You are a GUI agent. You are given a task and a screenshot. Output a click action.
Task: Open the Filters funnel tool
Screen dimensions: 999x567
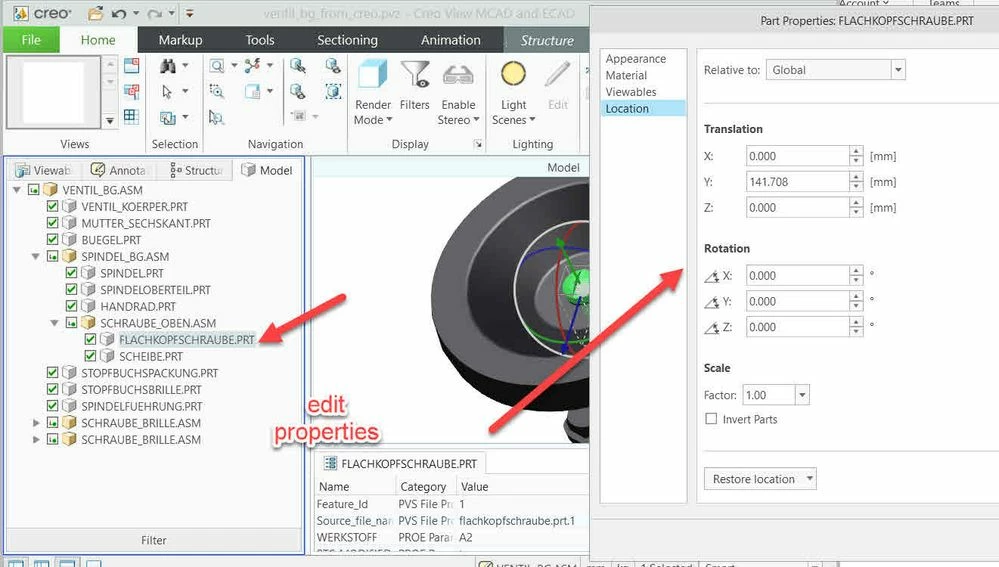[415, 74]
